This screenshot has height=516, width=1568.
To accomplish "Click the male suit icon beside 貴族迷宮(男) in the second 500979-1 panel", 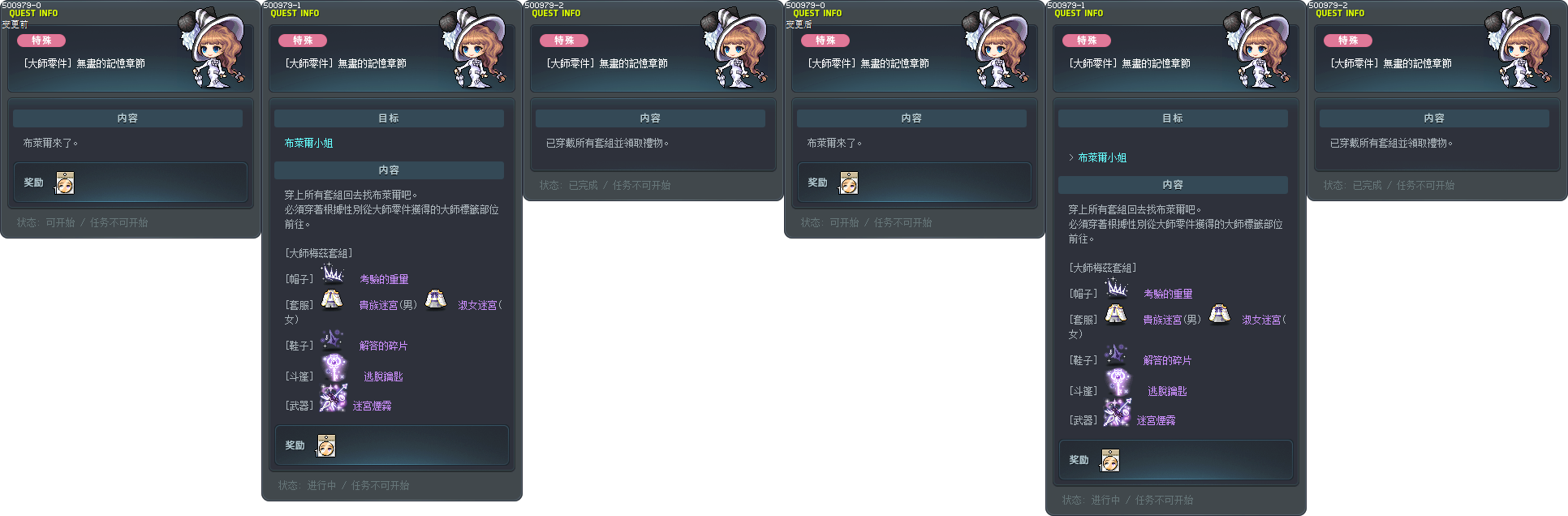I will (x=1116, y=314).
